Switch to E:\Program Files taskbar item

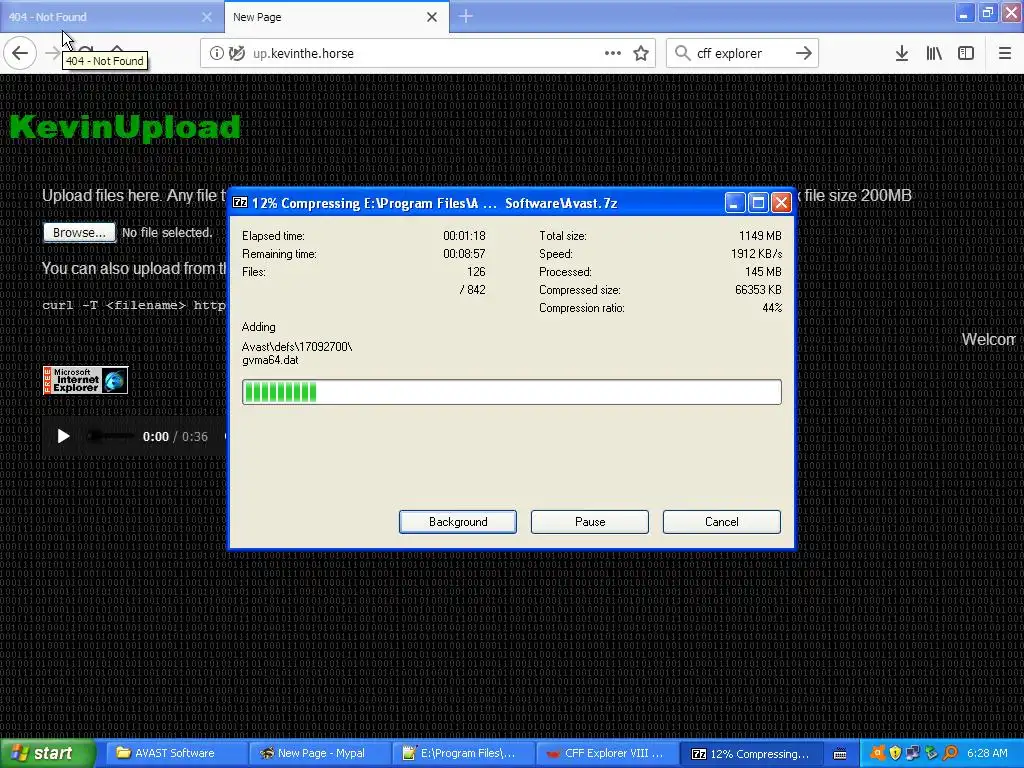(x=464, y=753)
